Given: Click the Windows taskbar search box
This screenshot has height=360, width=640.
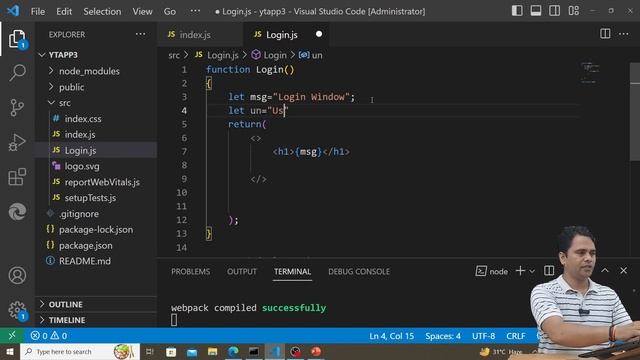Looking at the screenshot, I should tap(80, 351).
